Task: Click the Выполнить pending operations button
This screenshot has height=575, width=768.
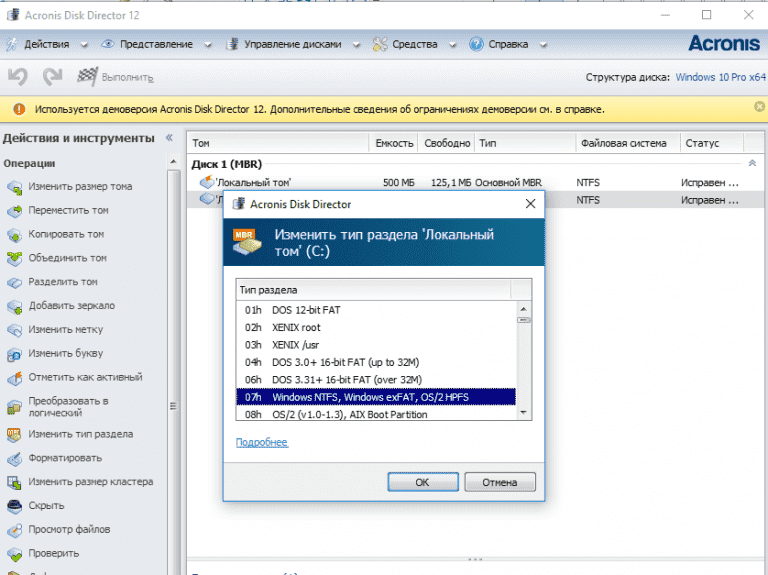Action: click(116, 77)
